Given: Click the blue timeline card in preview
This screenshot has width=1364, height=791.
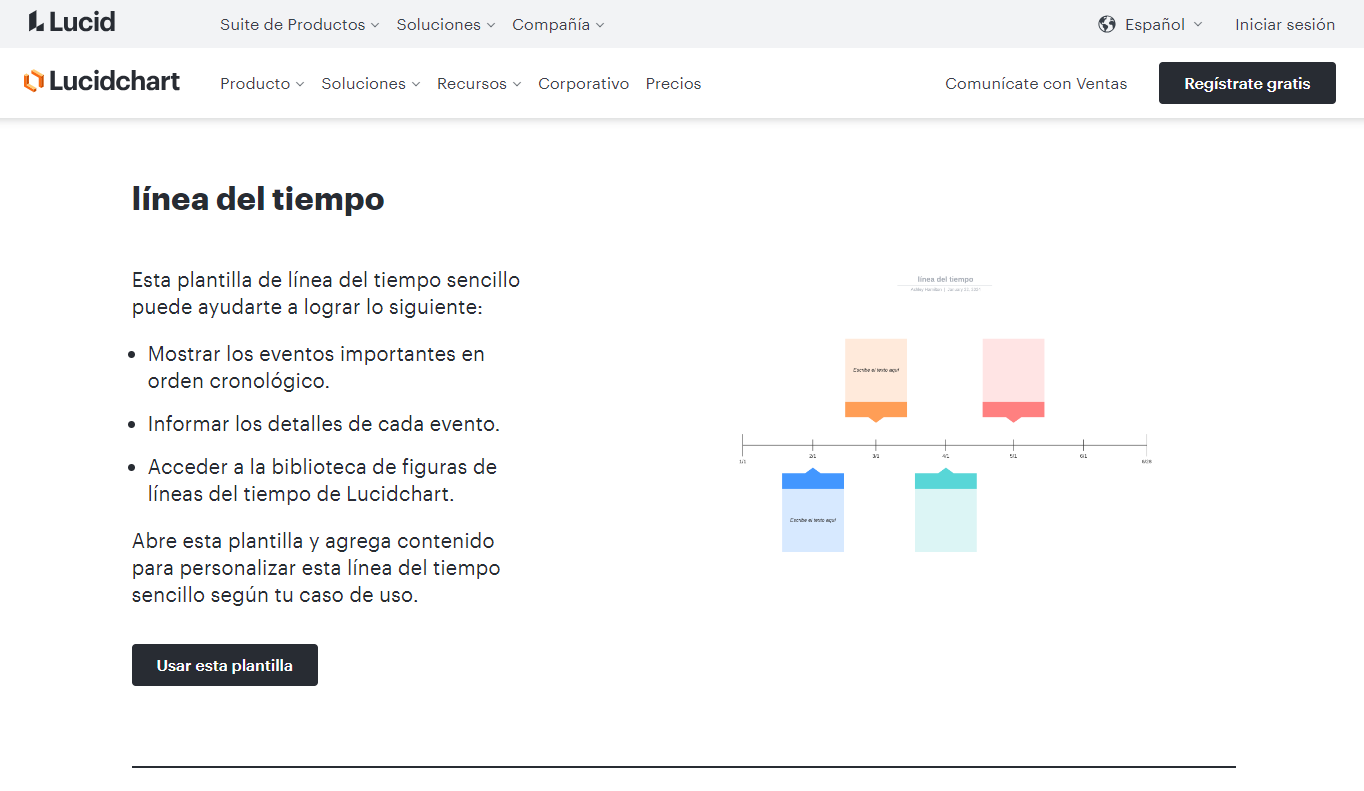Looking at the screenshot, I should coord(813,511).
